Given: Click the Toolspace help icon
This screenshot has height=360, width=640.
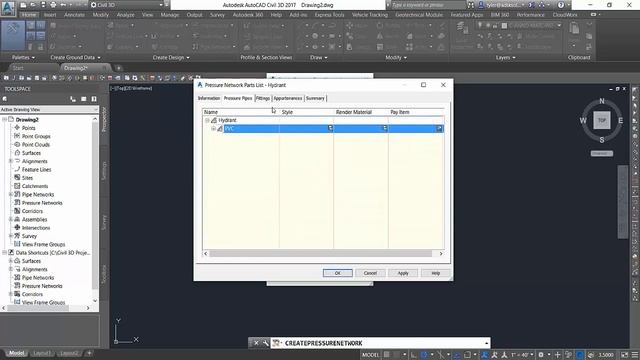Looking at the screenshot, I should (93, 99).
